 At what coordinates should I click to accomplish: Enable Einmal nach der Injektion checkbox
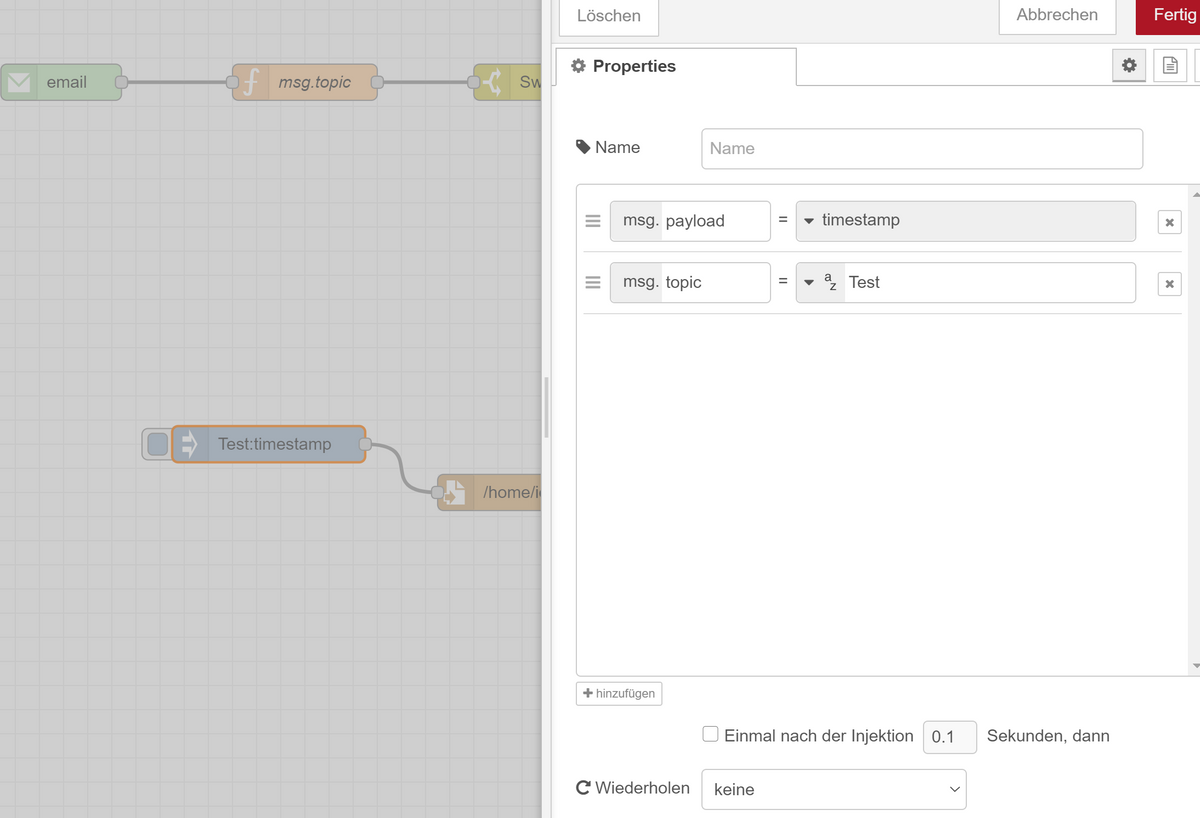(710, 734)
